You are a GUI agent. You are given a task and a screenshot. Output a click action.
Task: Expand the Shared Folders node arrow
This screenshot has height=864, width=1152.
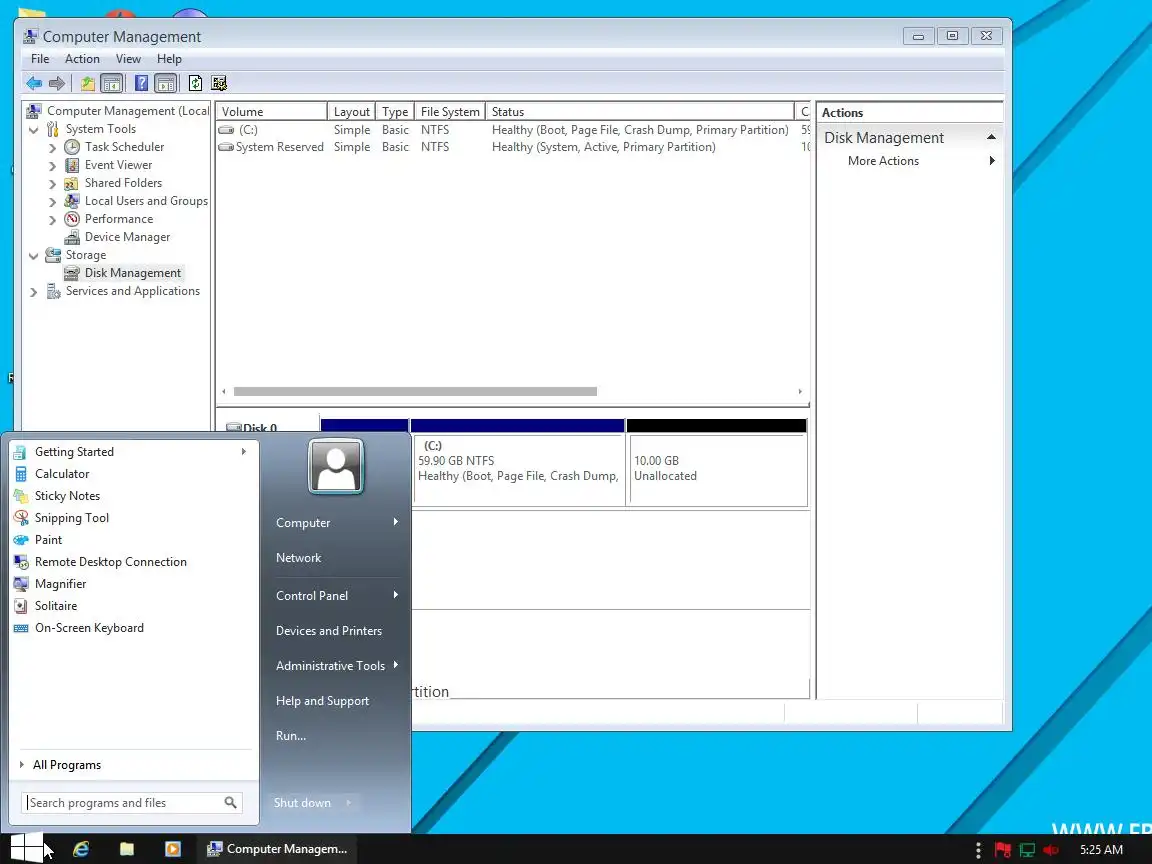coord(52,184)
